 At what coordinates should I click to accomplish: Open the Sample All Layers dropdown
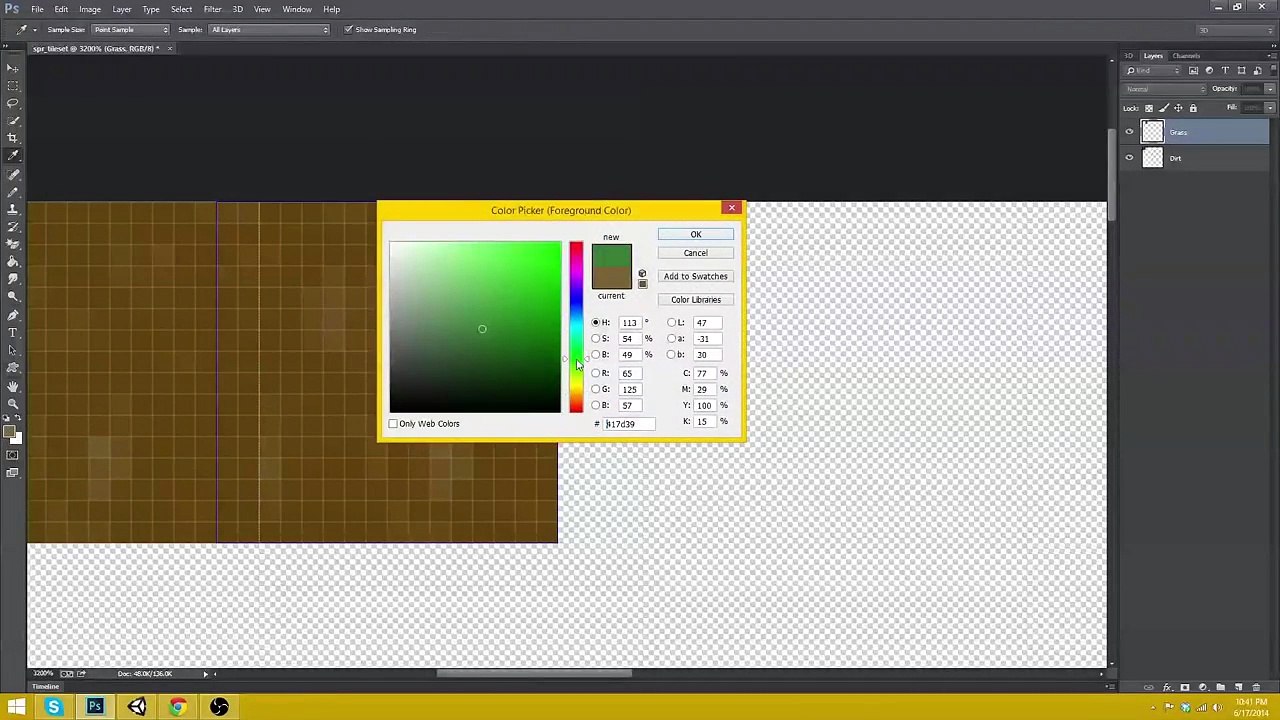click(x=270, y=30)
